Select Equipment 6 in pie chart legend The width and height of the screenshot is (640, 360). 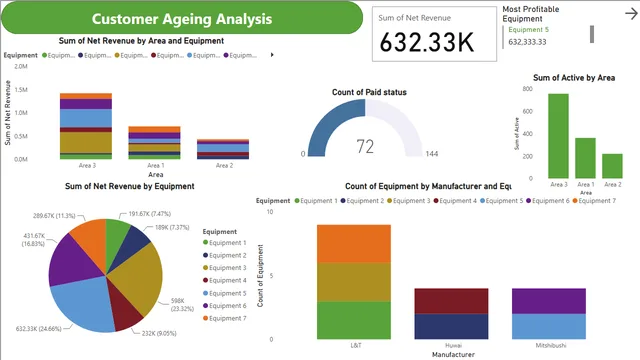[224, 306]
